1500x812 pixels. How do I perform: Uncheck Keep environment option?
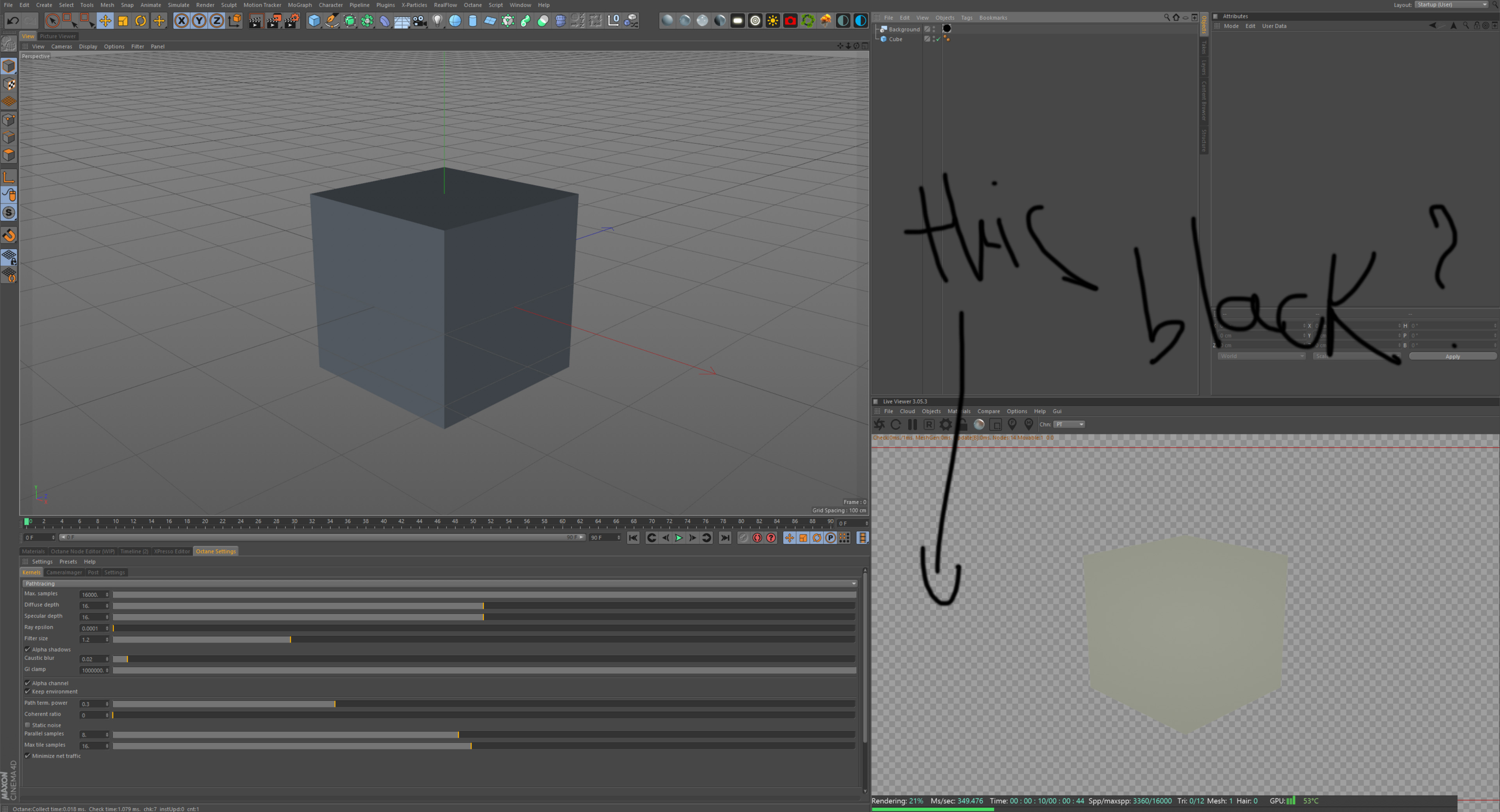click(27, 692)
